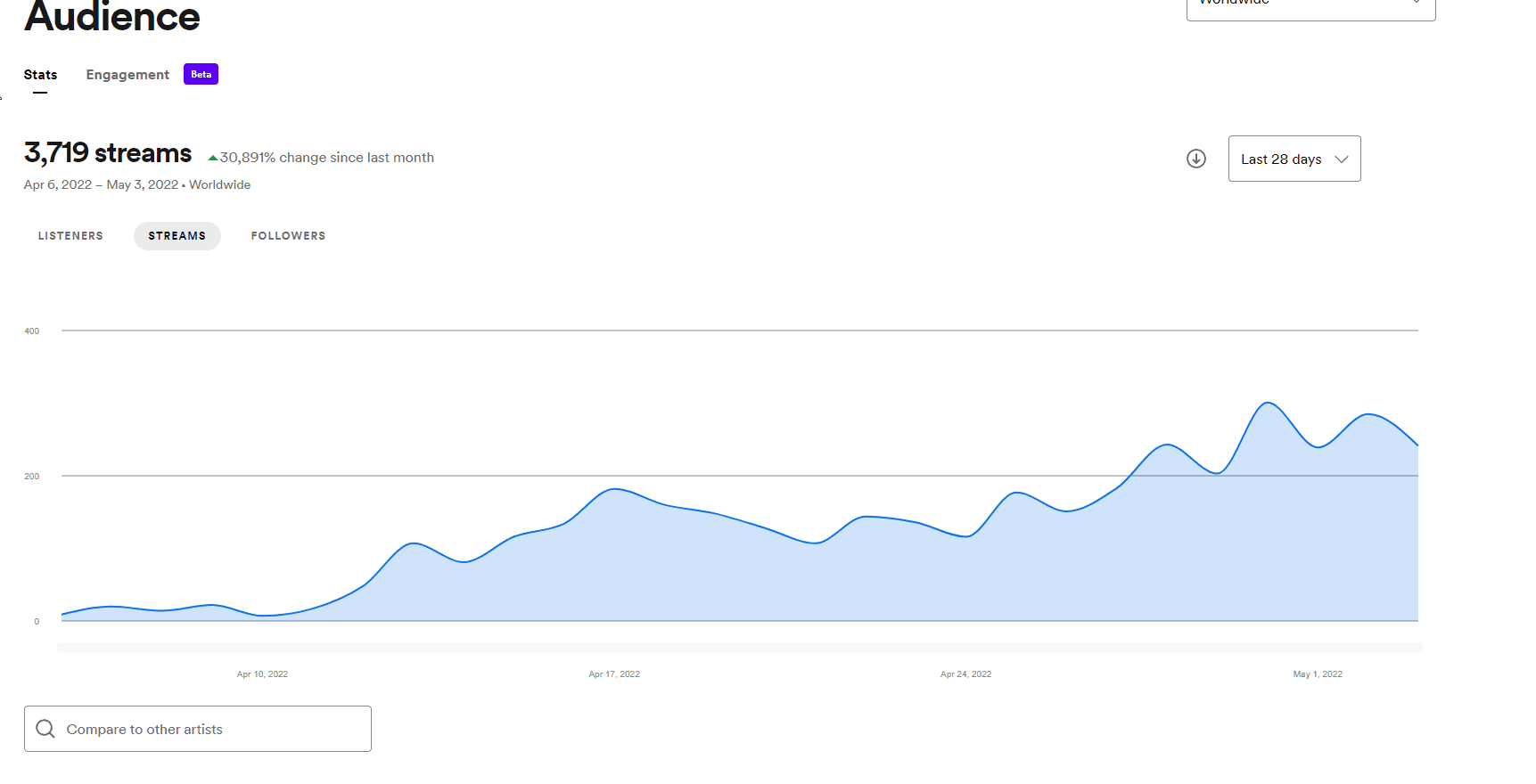Open the Last 28 days dropdown
Image resolution: width=1536 pixels, height=784 pixels.
[x=1293, y=159]
